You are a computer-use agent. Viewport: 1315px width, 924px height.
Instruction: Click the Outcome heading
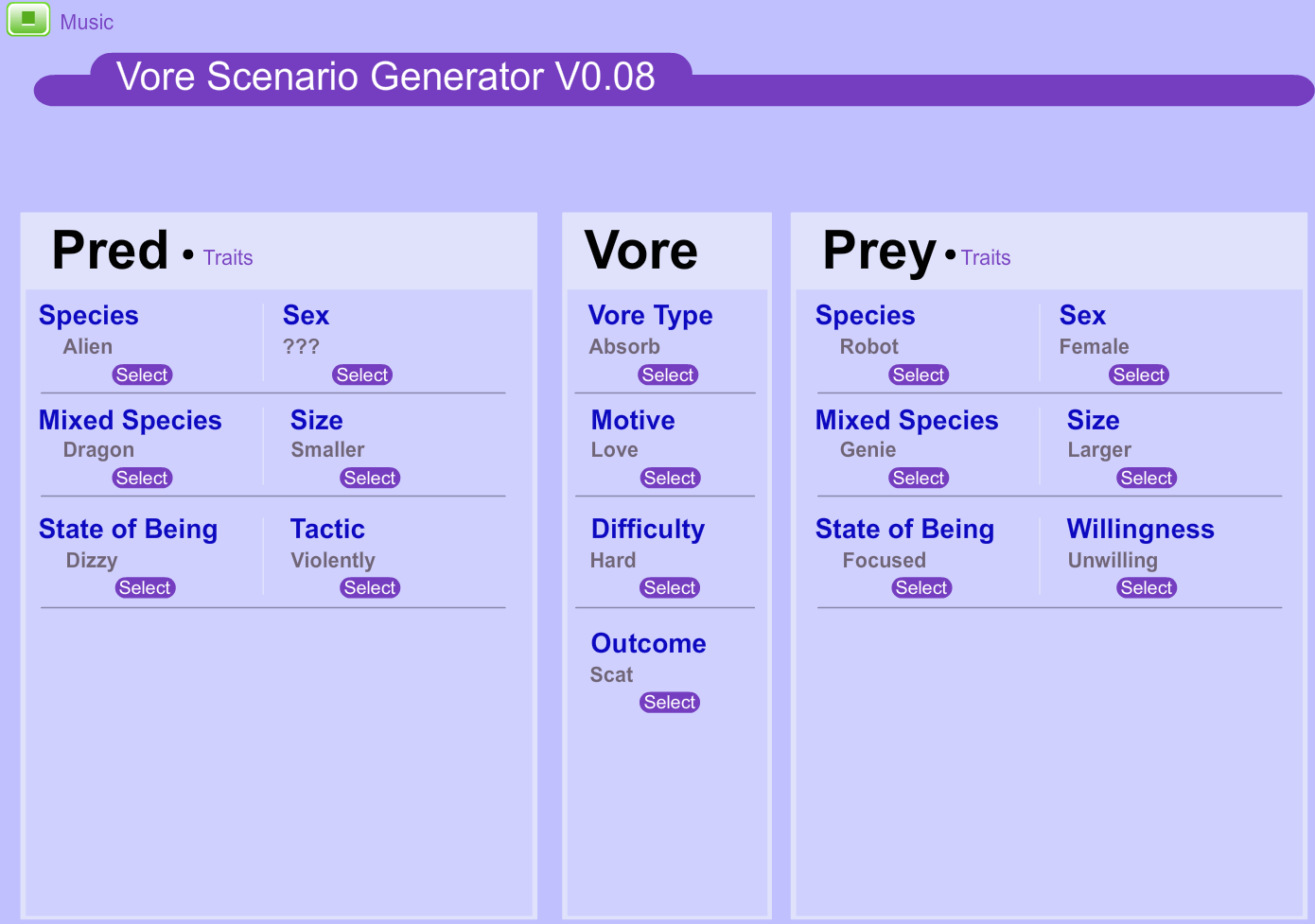pos(649,643)
